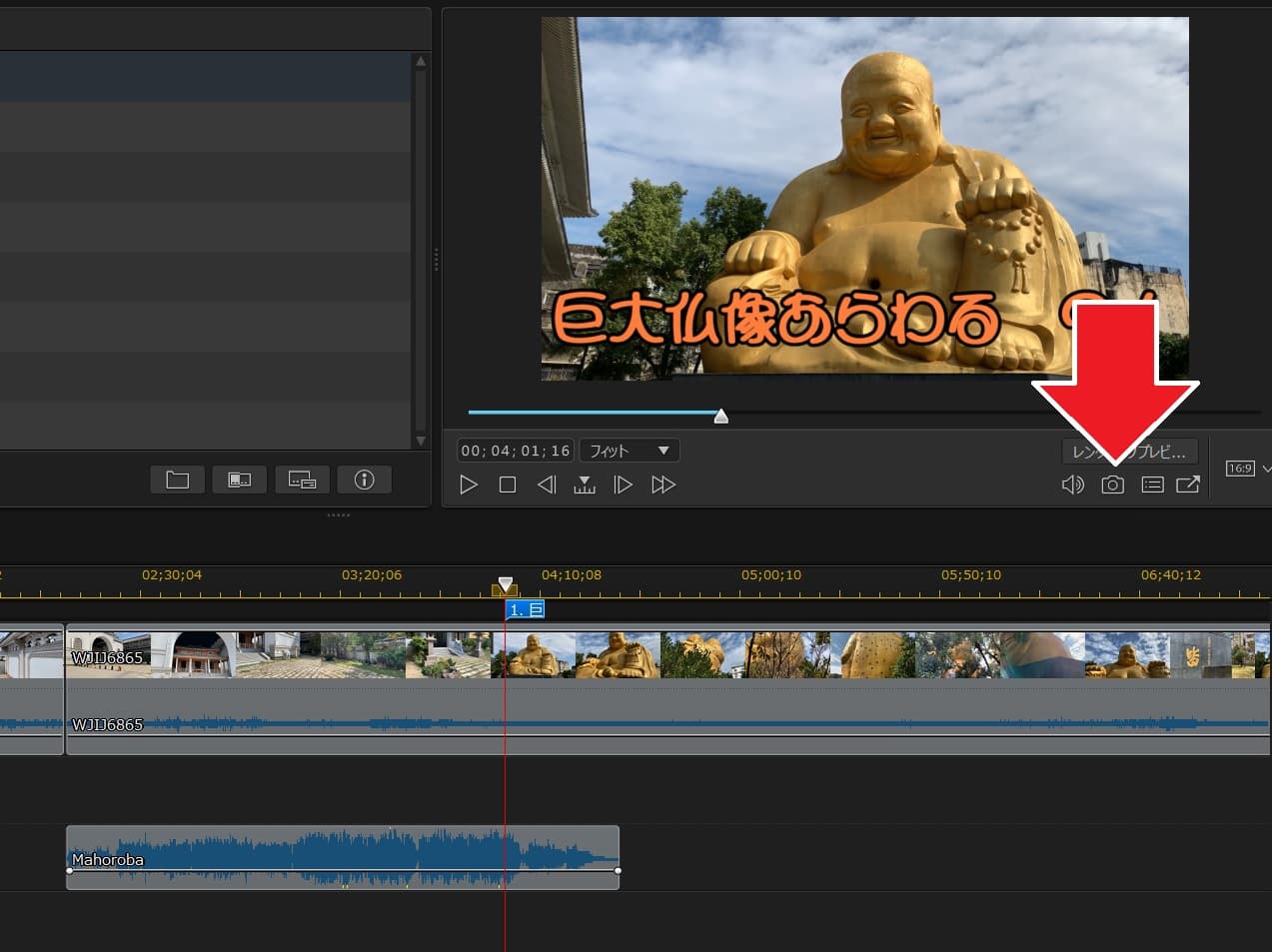Show media information with the info icon
Viewport: 1272px width, 952px height.
pos(365,479)
